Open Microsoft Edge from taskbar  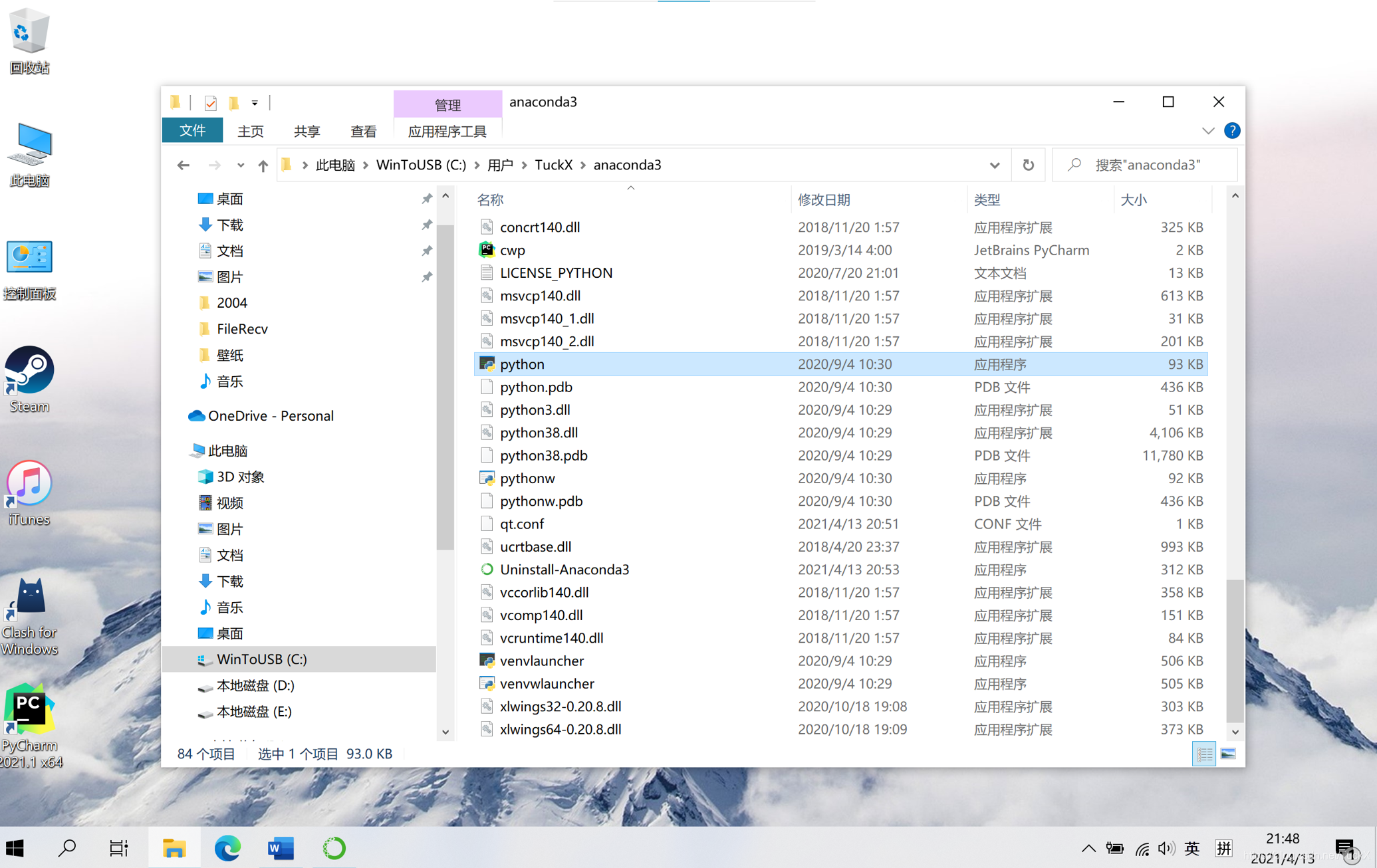[x=227, y=848]
